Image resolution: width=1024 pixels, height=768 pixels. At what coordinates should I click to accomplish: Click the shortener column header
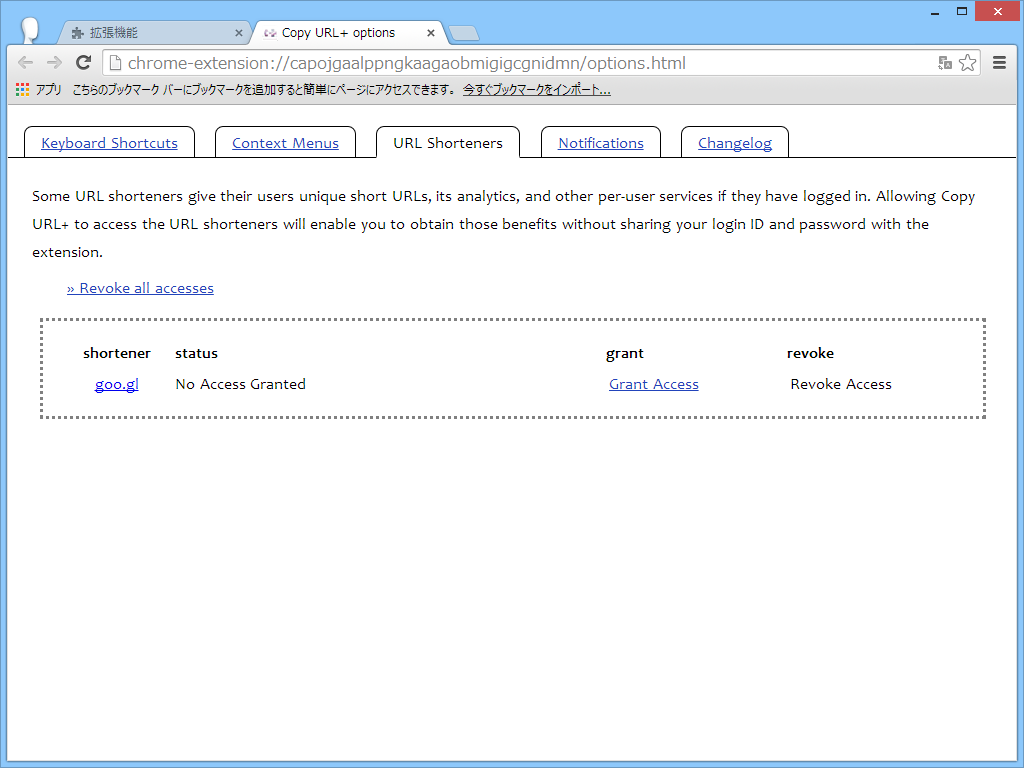coord(117,353)
